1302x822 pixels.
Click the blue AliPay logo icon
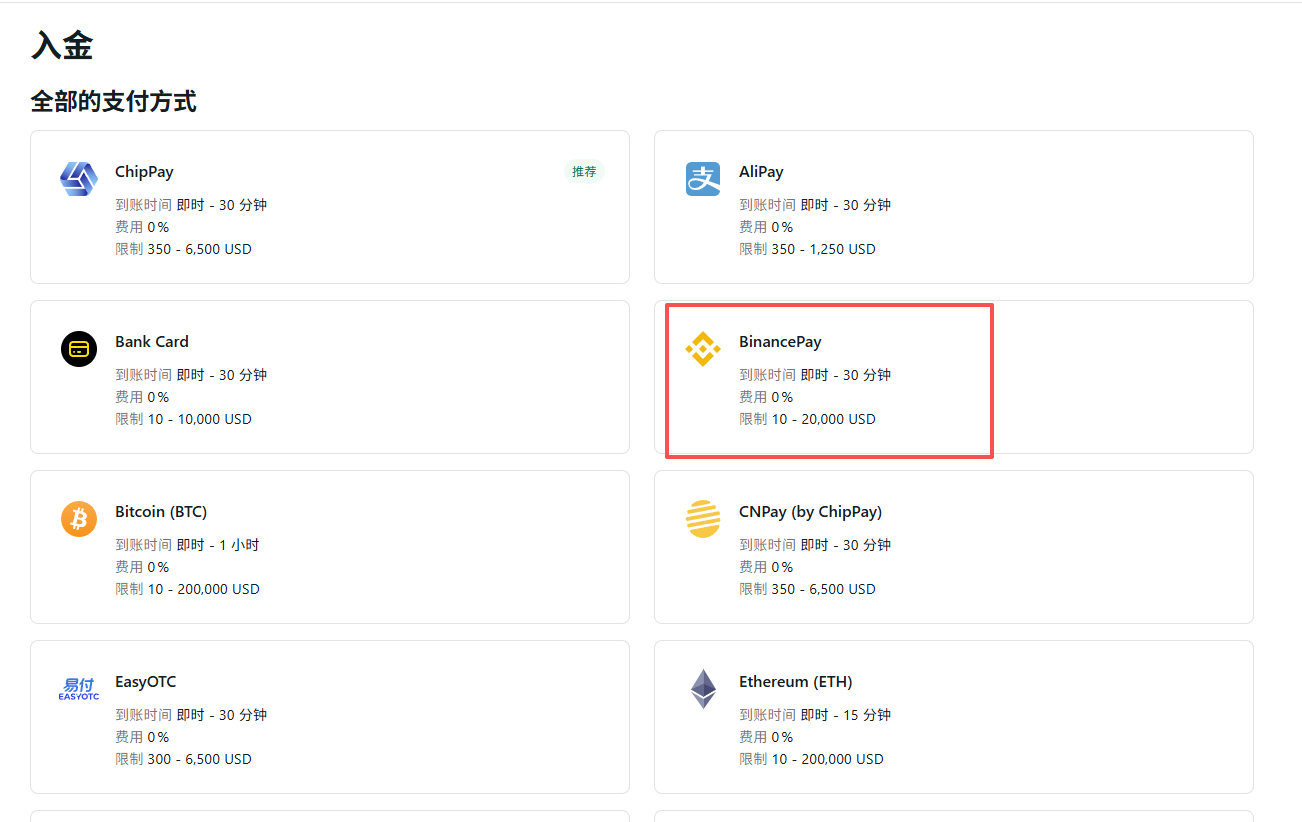(x=703, y=179)
